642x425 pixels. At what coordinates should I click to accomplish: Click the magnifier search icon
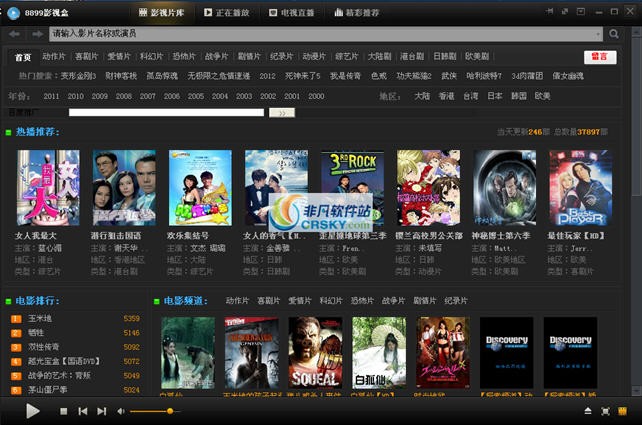[x=614, y=33]
